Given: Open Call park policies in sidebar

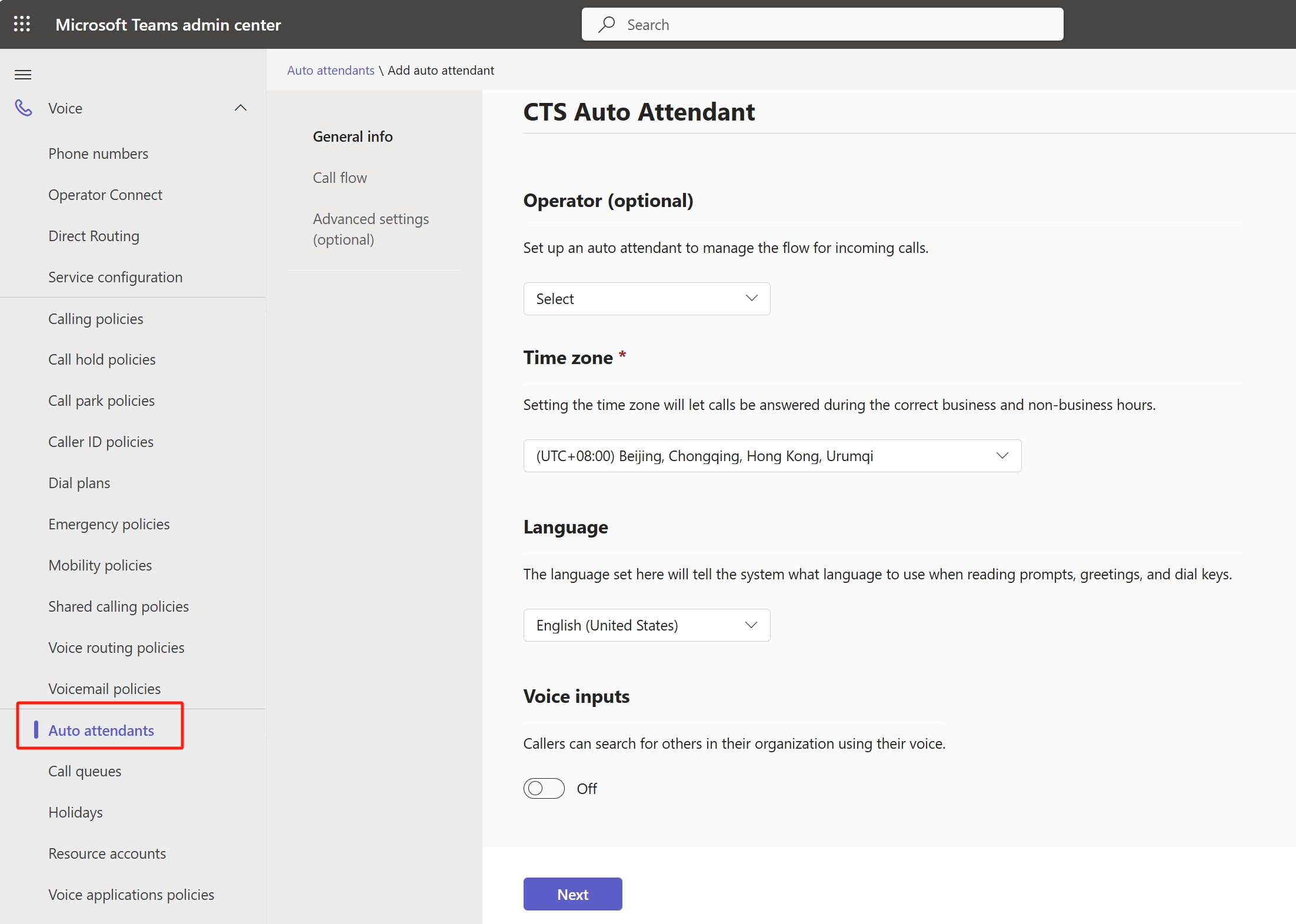Looking at the screenshot, I should 102,401.
